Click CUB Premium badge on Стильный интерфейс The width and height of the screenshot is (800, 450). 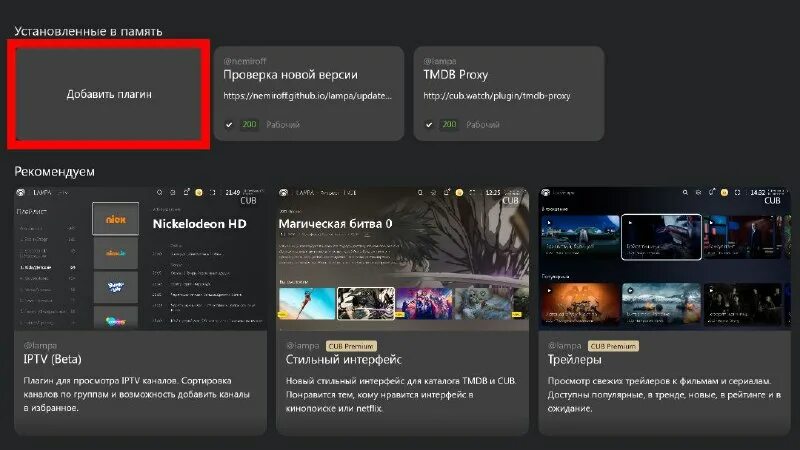tap(351, 346)
